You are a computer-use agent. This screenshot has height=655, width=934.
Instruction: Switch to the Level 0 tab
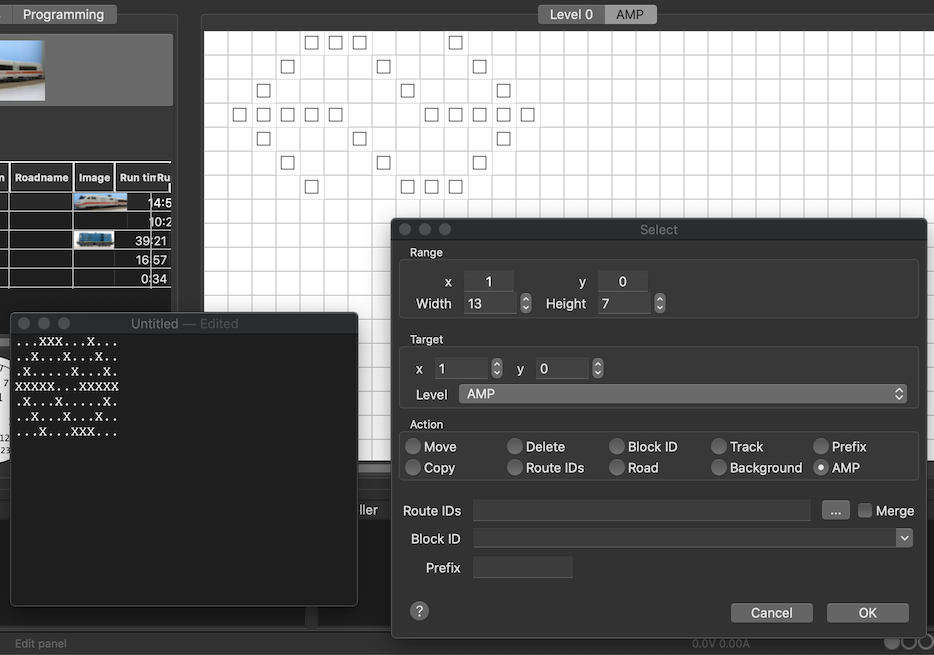point(571,15)
